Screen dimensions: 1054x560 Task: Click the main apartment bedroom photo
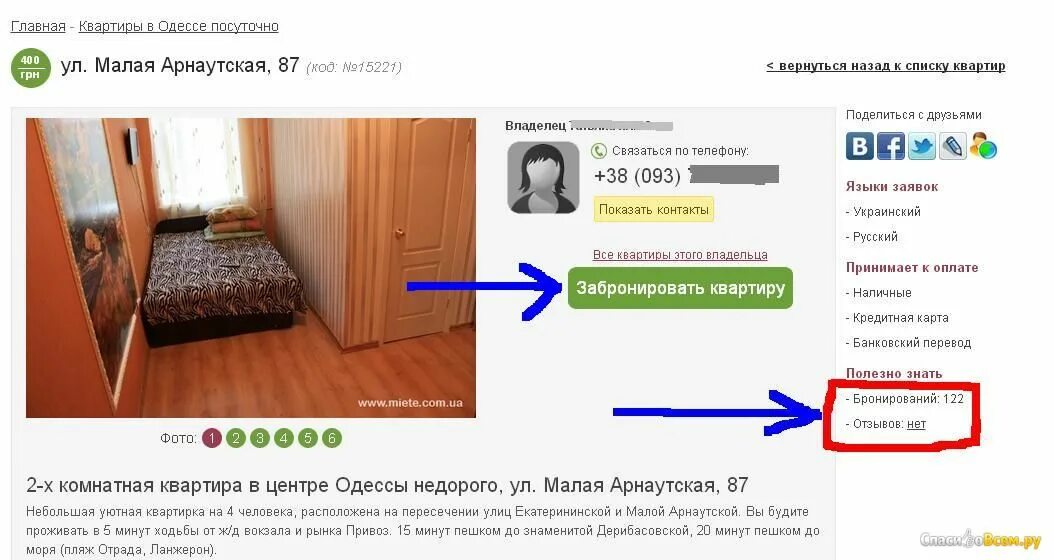click(x=251, y=268)
